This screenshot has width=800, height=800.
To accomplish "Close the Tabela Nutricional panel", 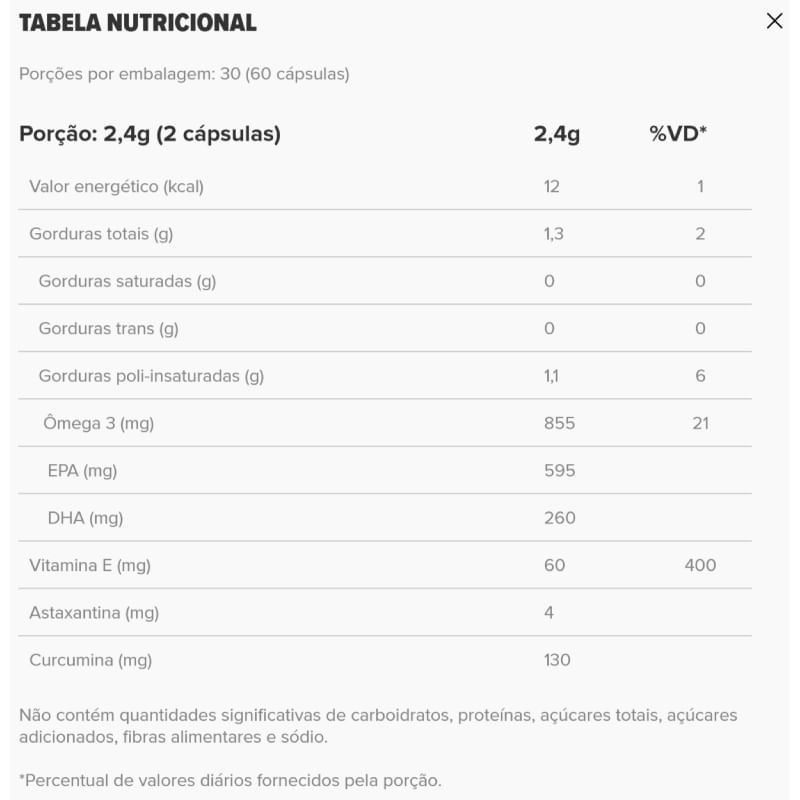I will click(774, 21).
